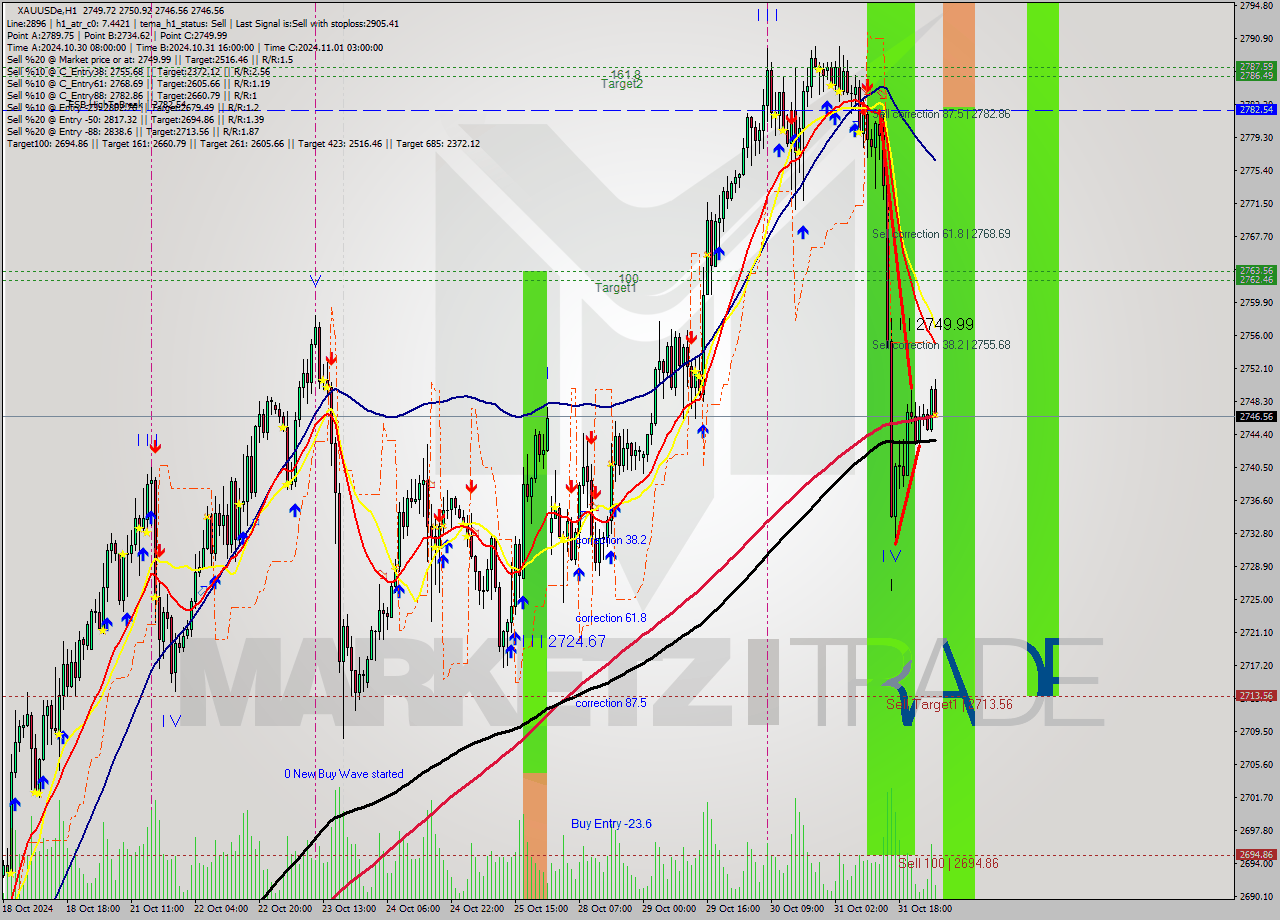Click the 2690.10 price axis label
Viewport: 1280px width, 920px height.
click(1256, 896)
